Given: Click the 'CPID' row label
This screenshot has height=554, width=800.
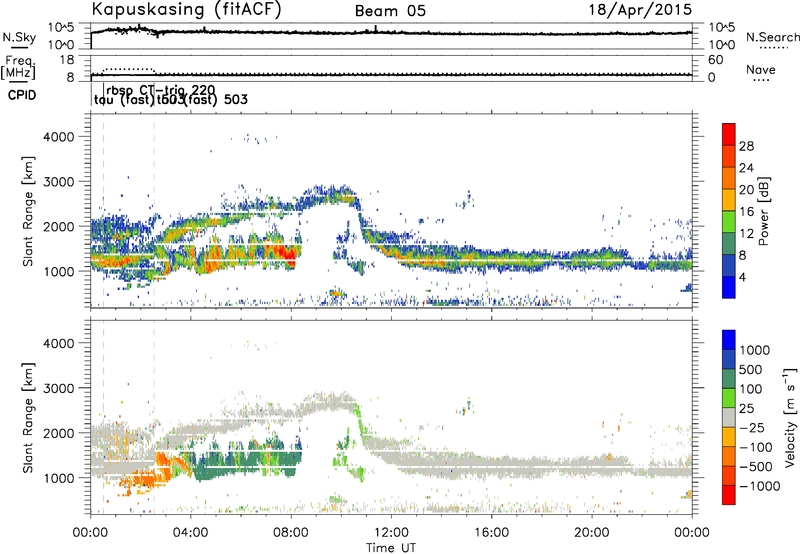Looking at the screenshot, I should click(x=22, y=95).
